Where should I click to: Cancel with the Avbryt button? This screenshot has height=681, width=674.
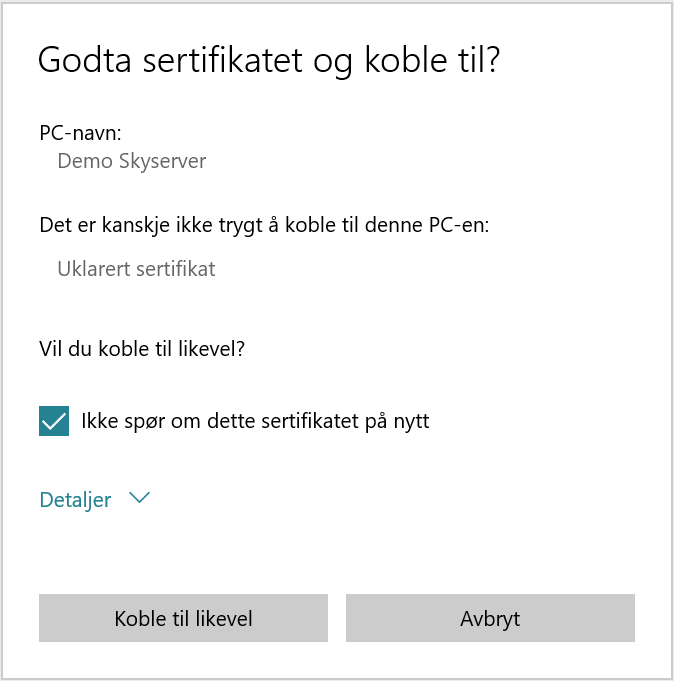(x=490, y=618)
